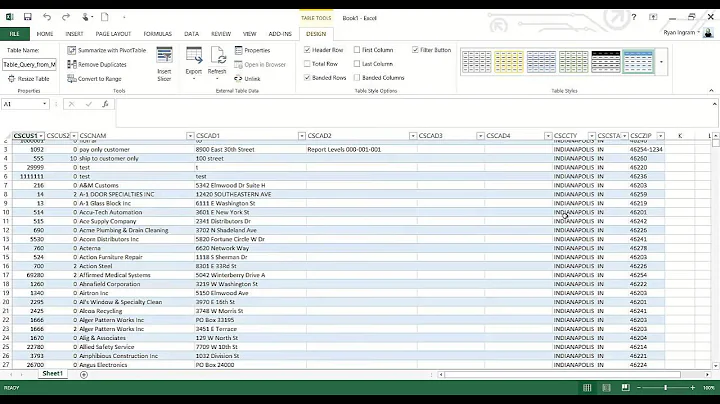The image size is (720, 404).
Task: Open CSCAD2 column filter dropdown
Action: pyautogui.click(x=413, y=136)
